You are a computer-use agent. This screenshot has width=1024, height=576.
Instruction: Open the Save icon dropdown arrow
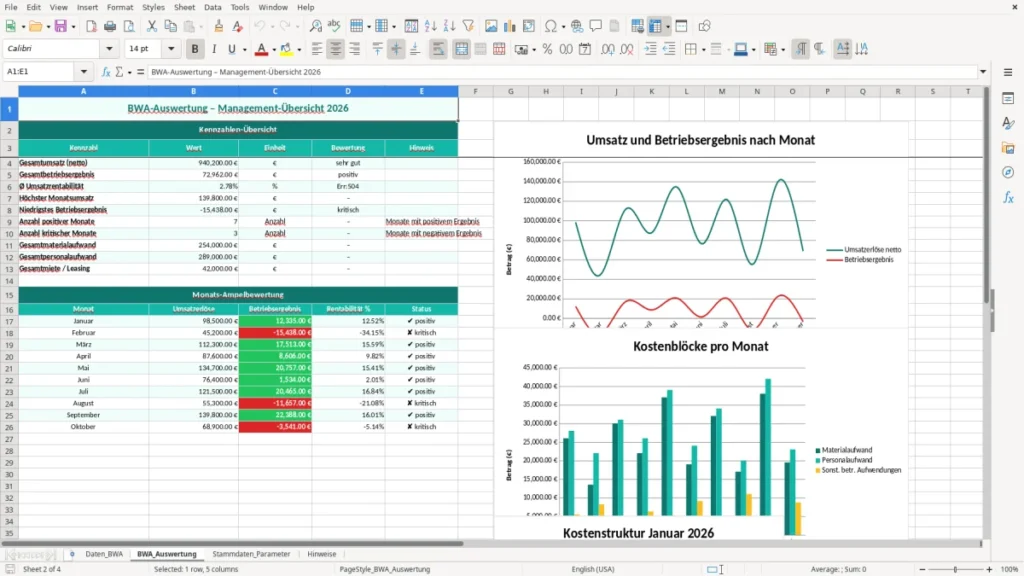(x=72, y=27)
